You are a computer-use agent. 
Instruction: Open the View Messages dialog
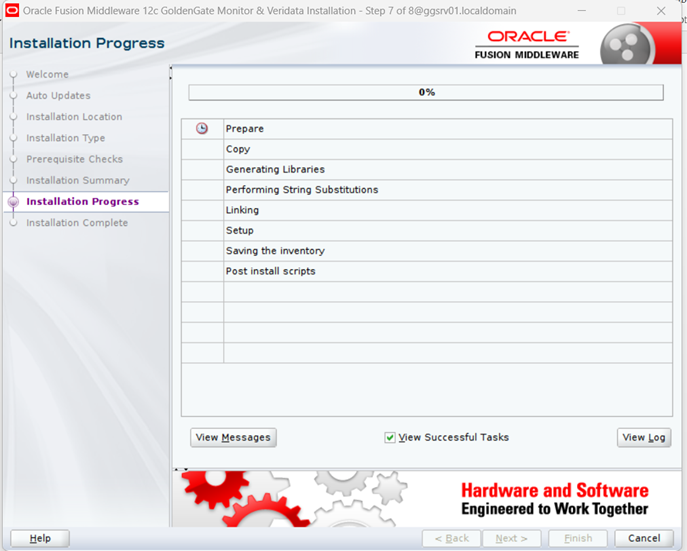point(232,437)
